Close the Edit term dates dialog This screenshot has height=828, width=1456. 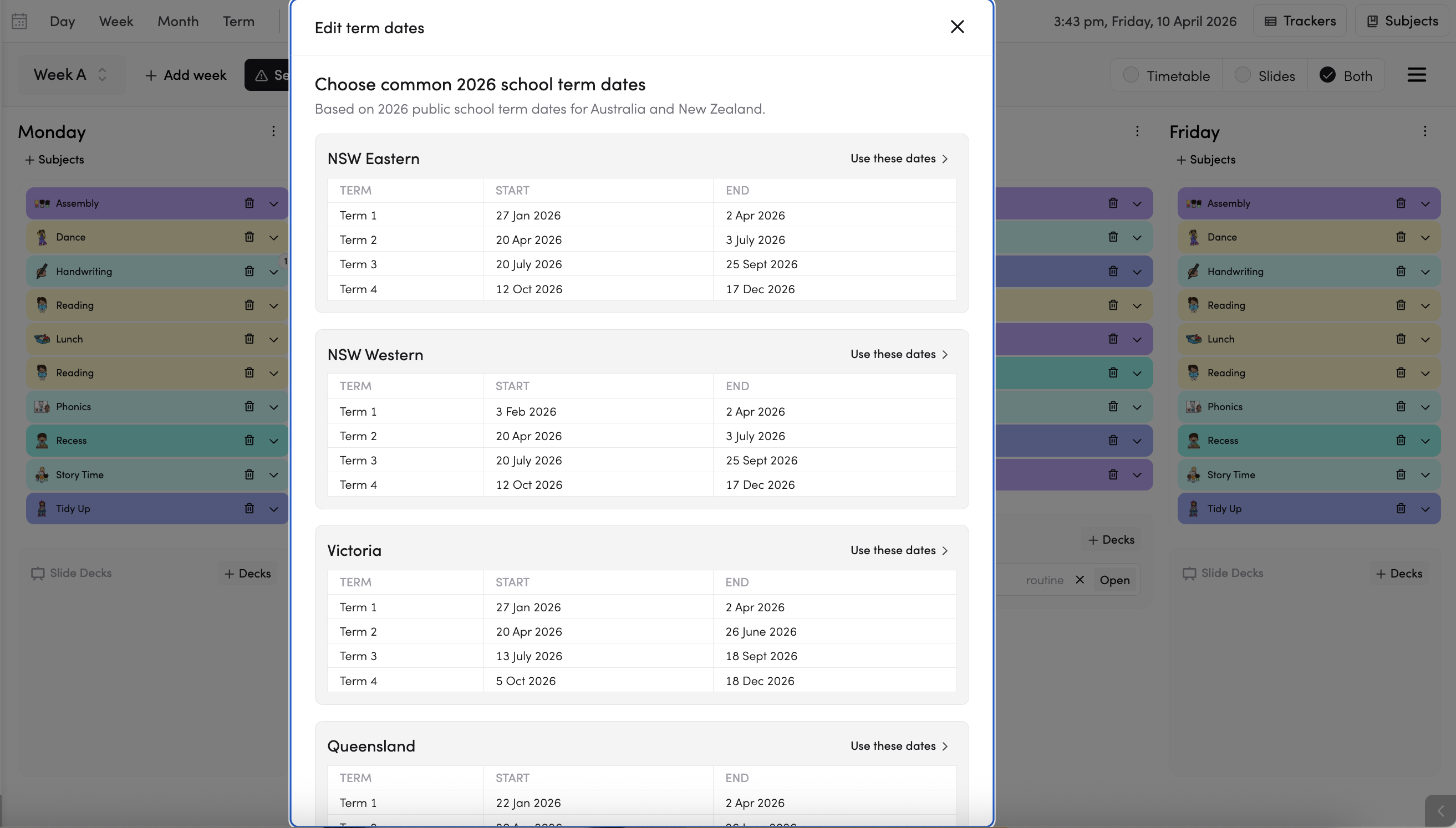957,27
